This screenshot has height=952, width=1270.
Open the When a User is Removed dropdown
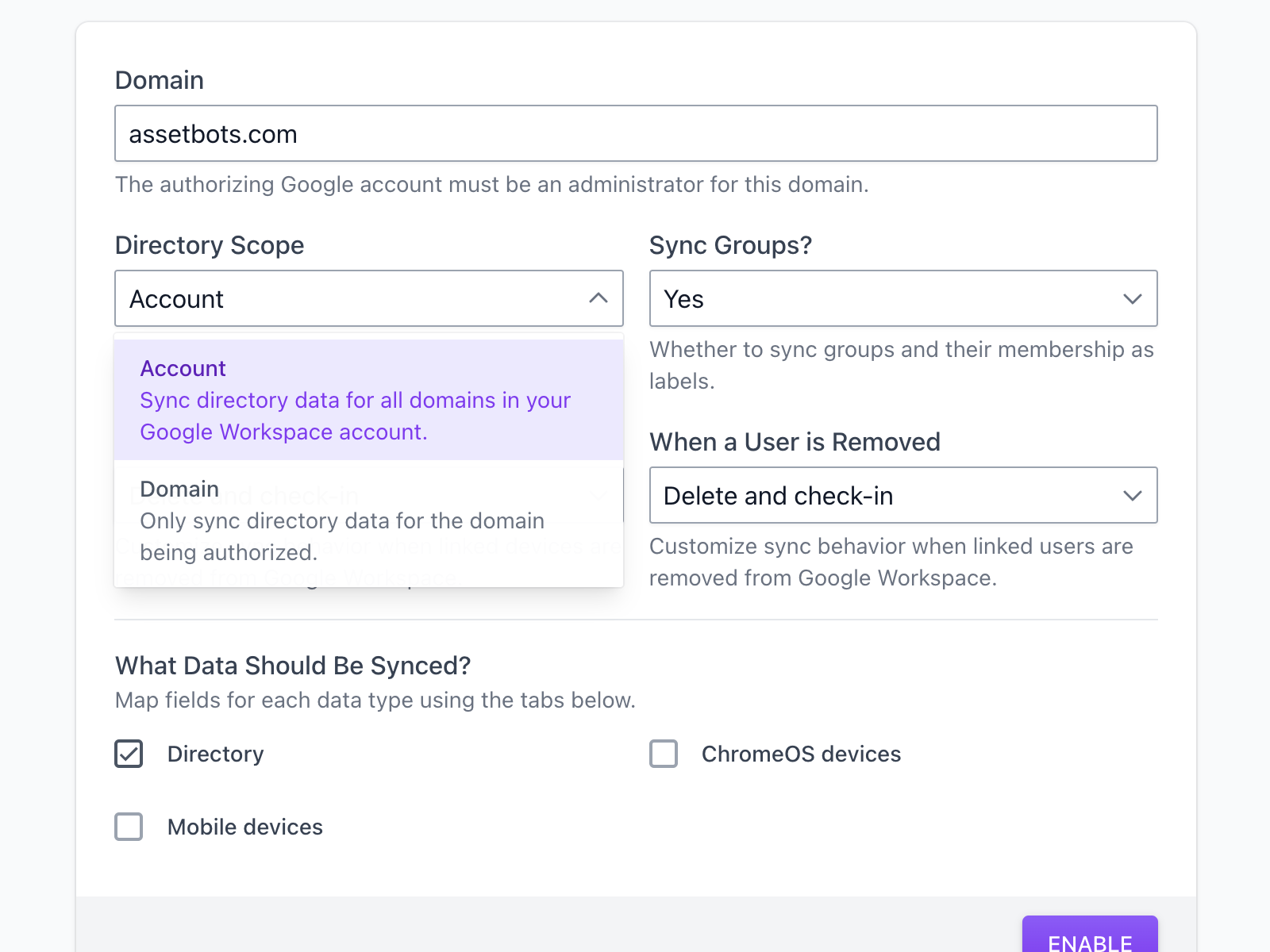point(903,495)
